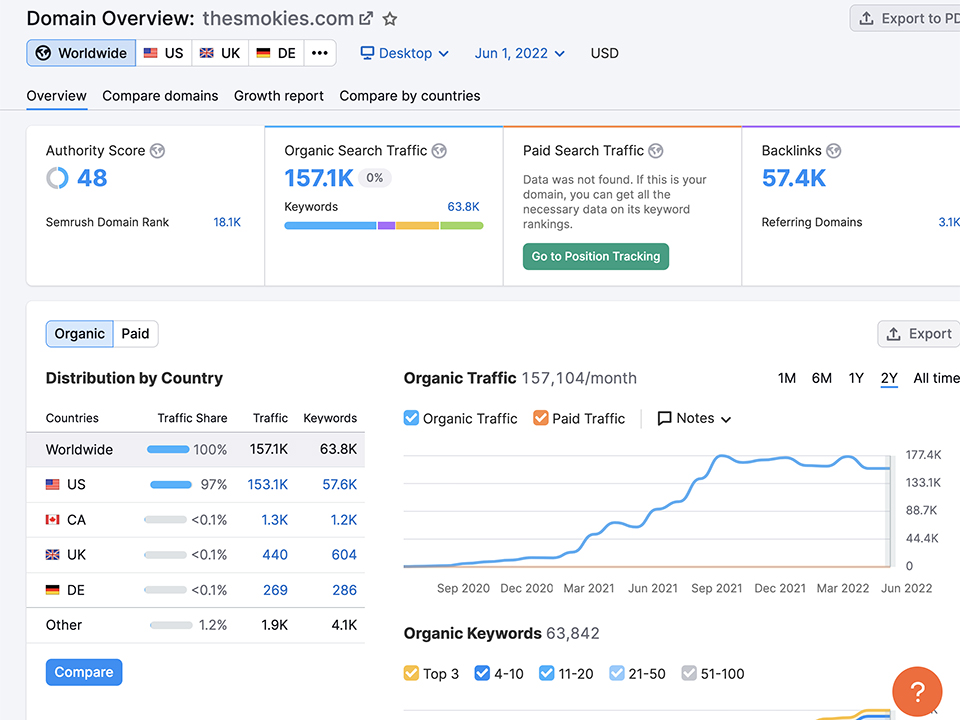Image resolution: width=960 pixels, height=720 pixels.
Task: Open the Compare by countries tab
Action: [410, 96]
